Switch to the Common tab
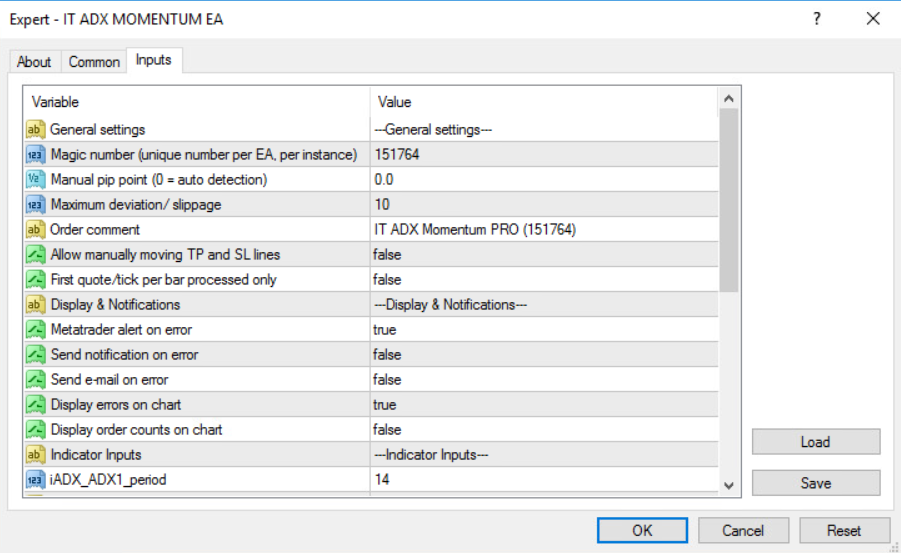This screenshot has width=901, height=553. (94, 62)
